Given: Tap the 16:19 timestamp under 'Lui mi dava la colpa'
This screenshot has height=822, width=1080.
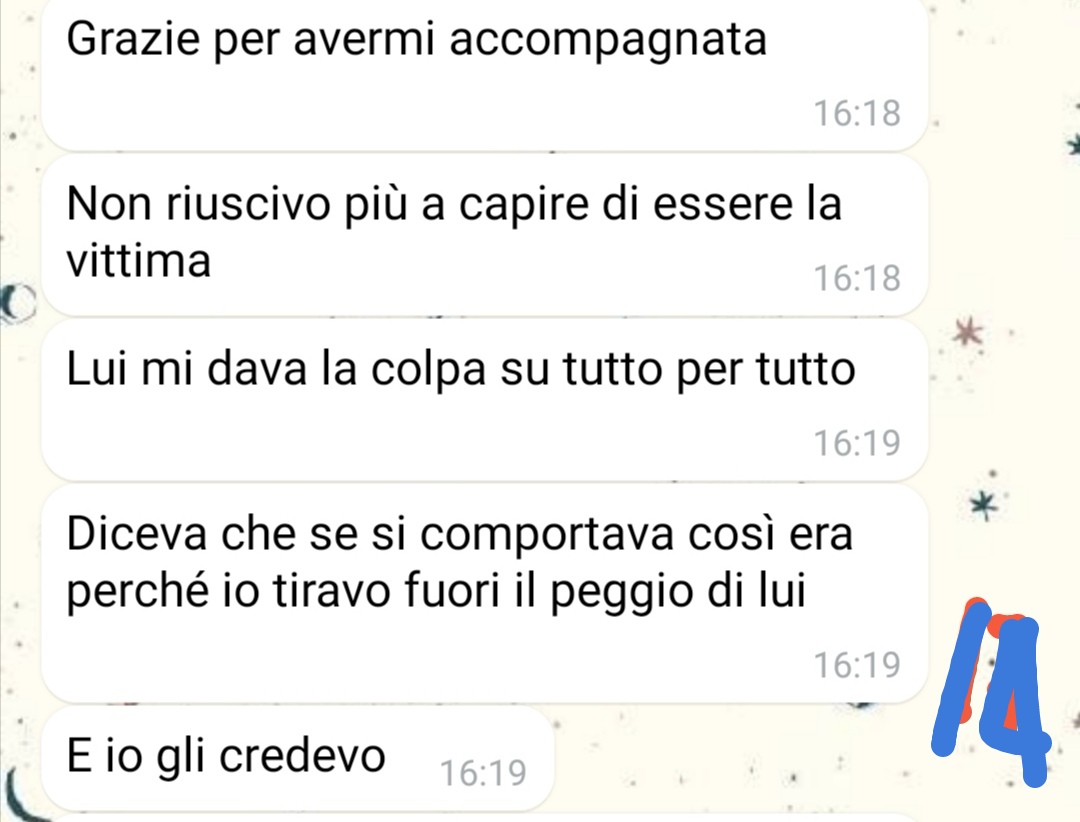Looking at the screenshot, I should pos(857,443).
